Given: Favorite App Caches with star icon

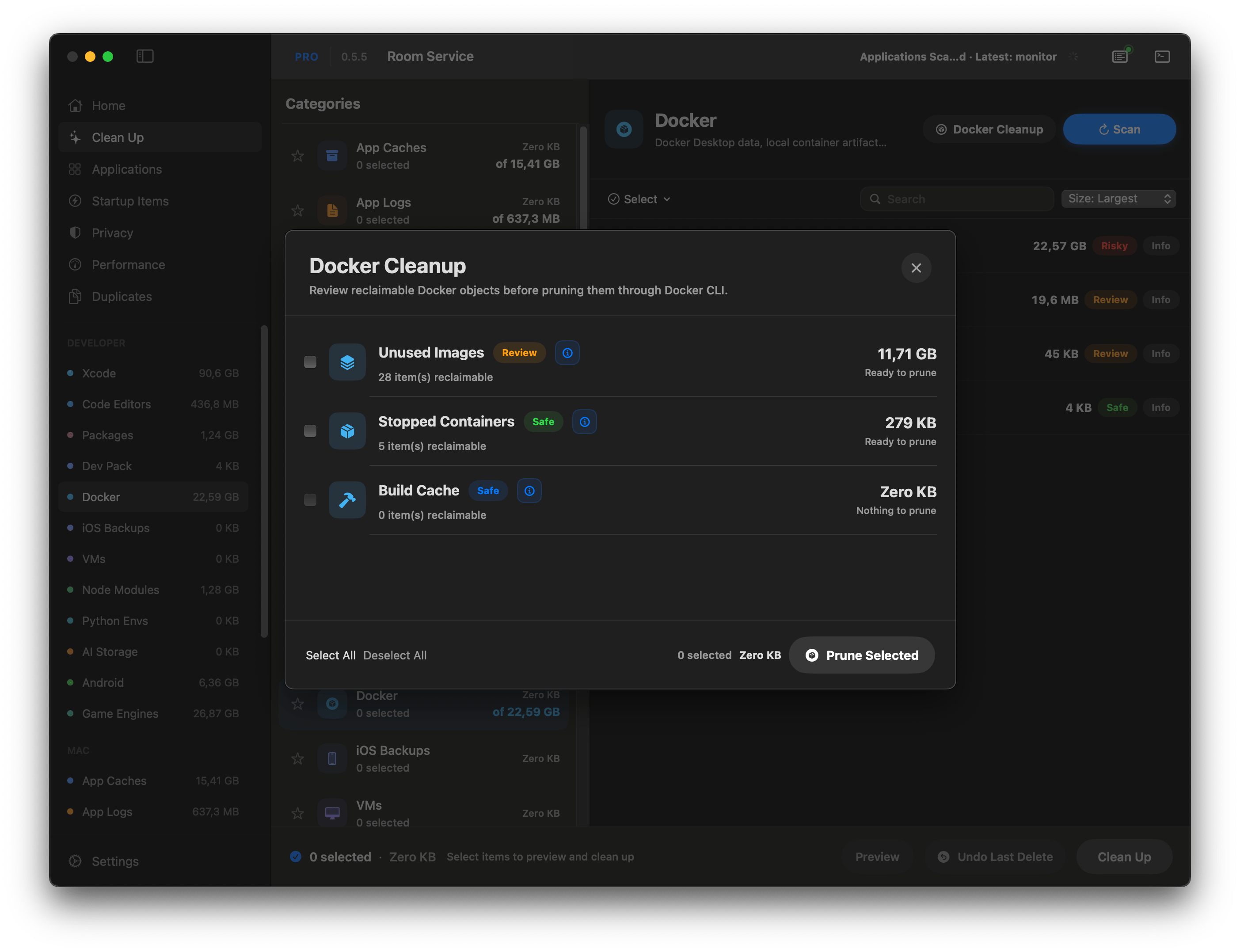Looking at the screenshot, I should pos(297,156).
